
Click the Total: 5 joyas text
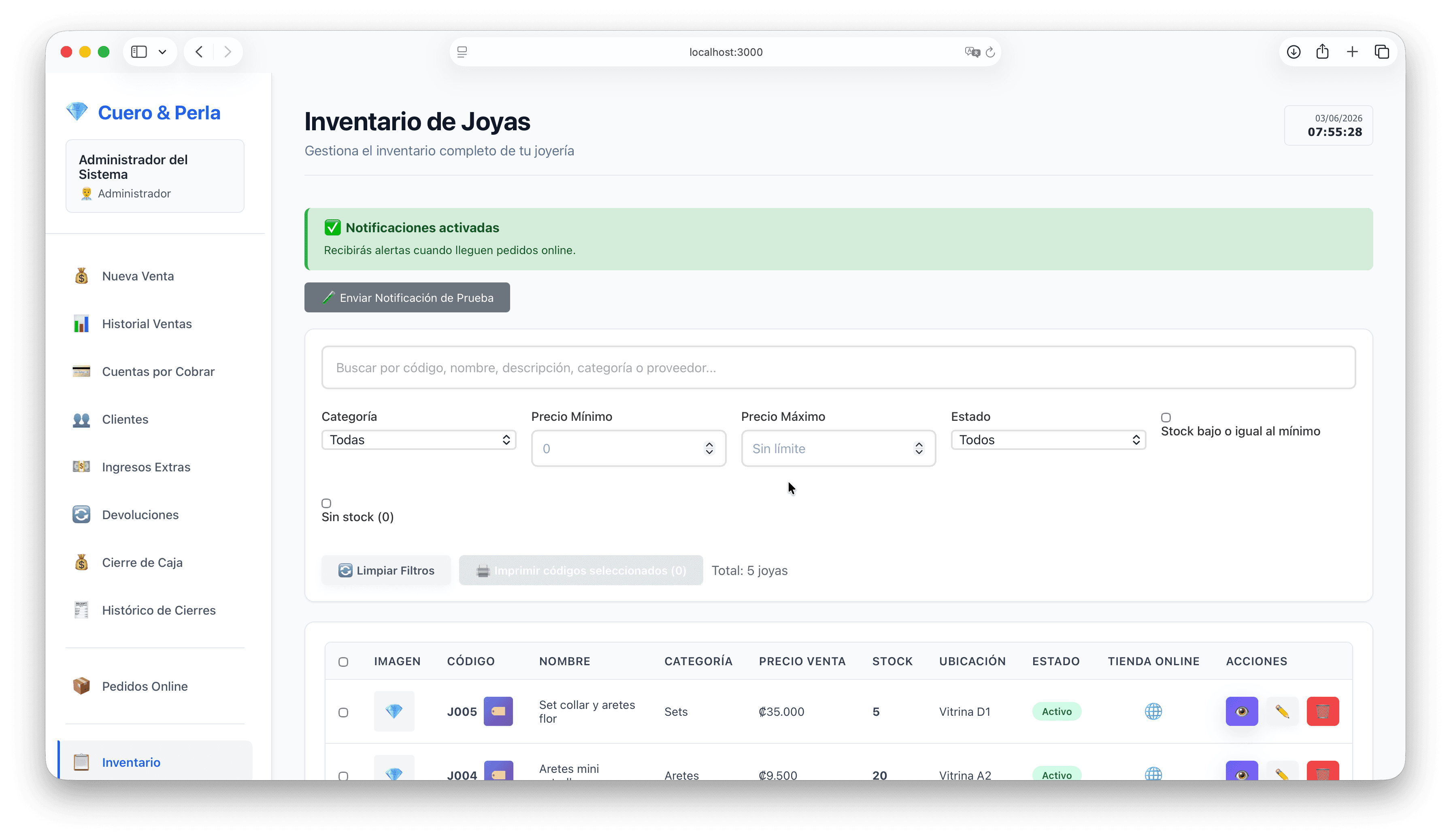click(x=749, y=571)
